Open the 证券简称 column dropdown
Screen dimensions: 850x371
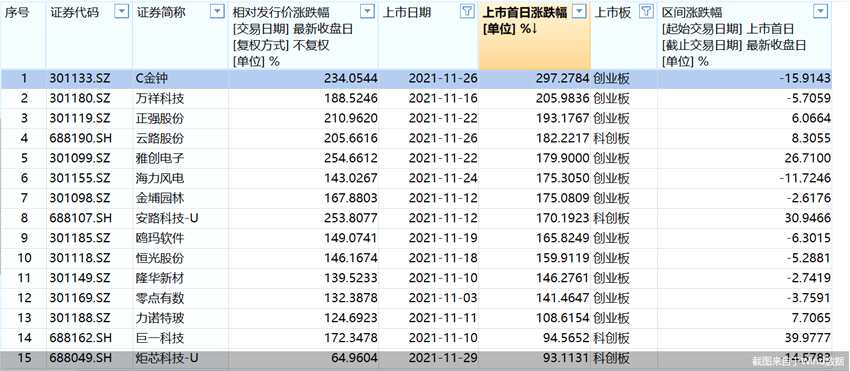pyautogui.click(x=217, y=11)
